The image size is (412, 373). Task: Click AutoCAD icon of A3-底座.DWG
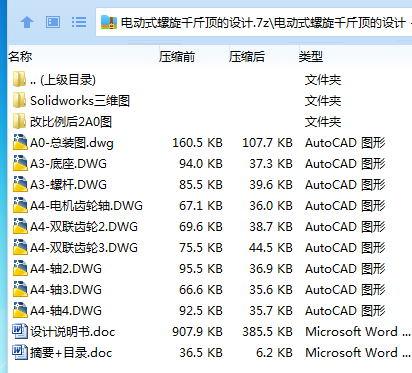click(x=20, y=163)
